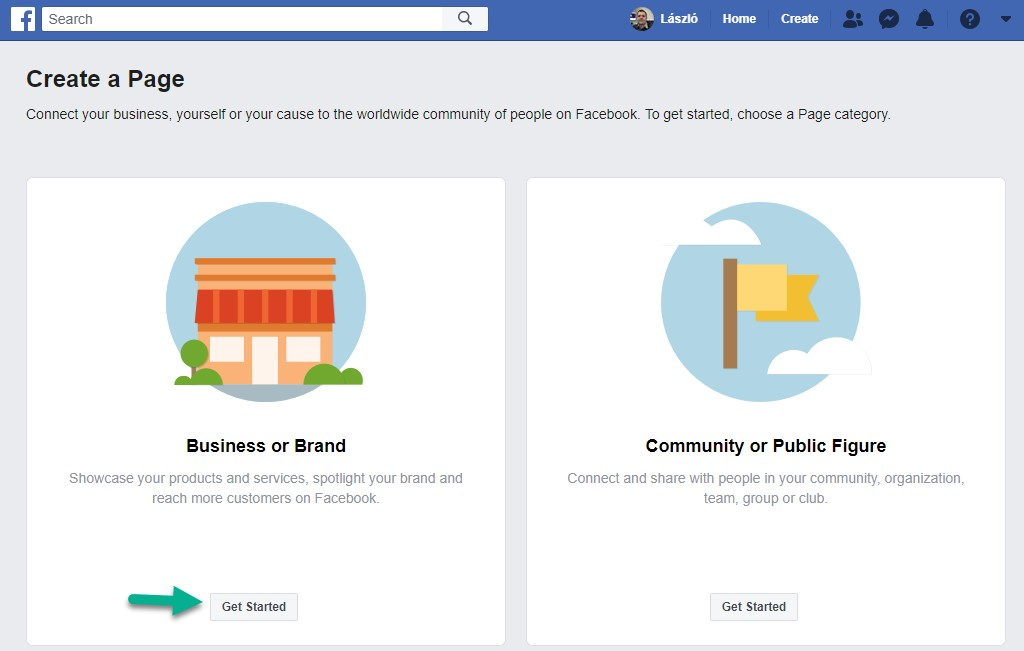Click the Facebook logo icon
1024x651 pixels.
tap(23, 19)
